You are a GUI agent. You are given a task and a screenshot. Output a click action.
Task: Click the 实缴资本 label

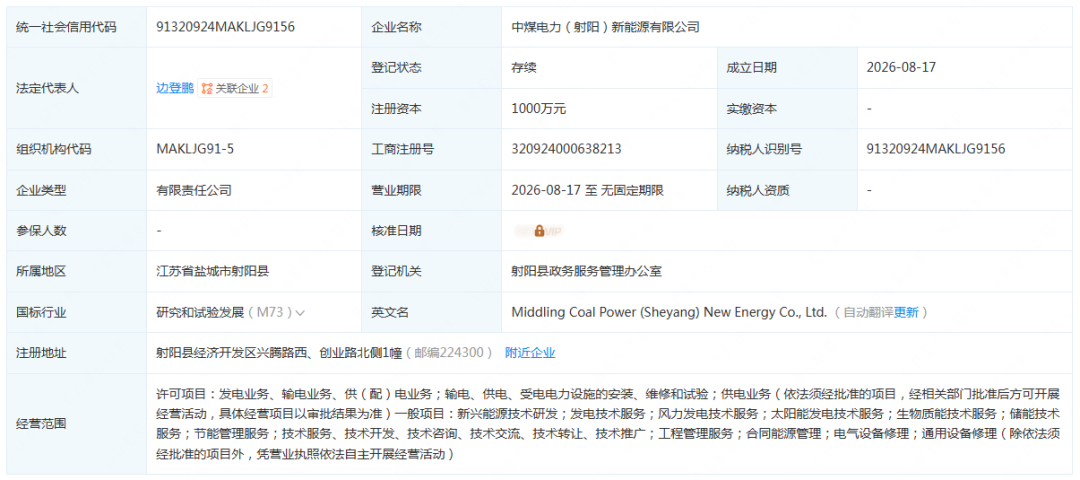(x=751, y=109)
